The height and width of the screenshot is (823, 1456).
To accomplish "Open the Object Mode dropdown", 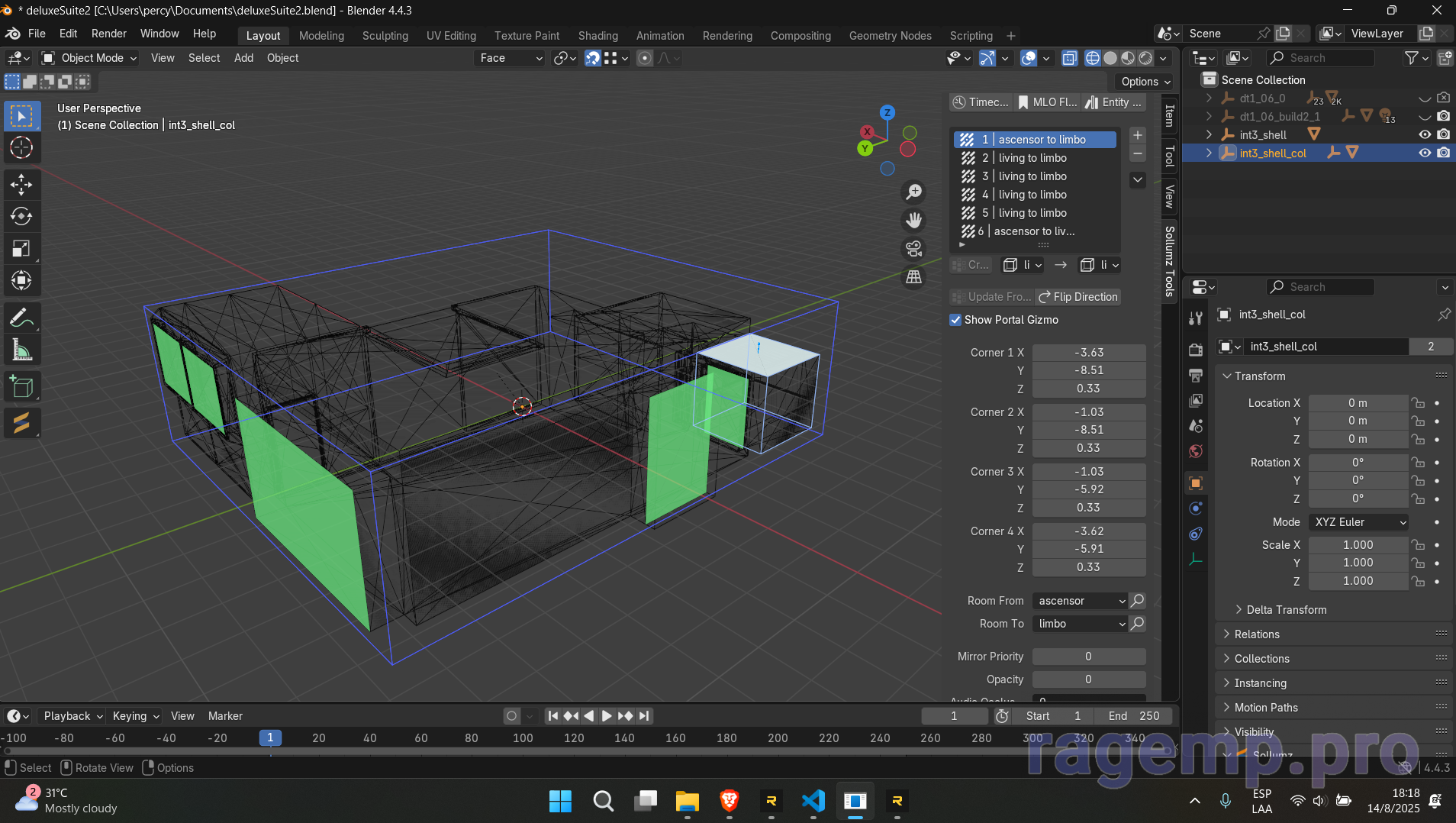I will (89, 58).
